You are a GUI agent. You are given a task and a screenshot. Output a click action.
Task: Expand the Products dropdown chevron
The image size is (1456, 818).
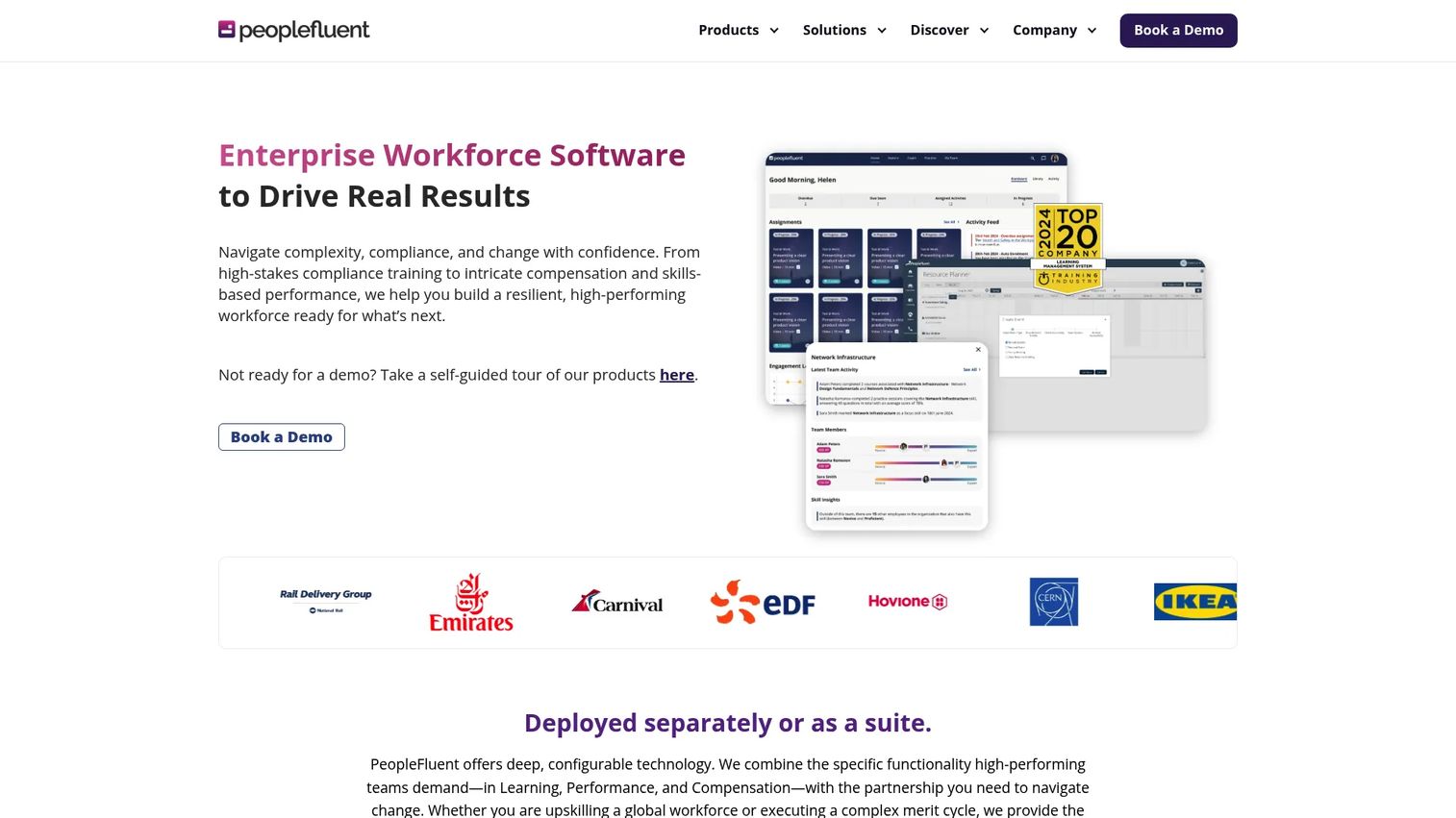pos(774,31)
